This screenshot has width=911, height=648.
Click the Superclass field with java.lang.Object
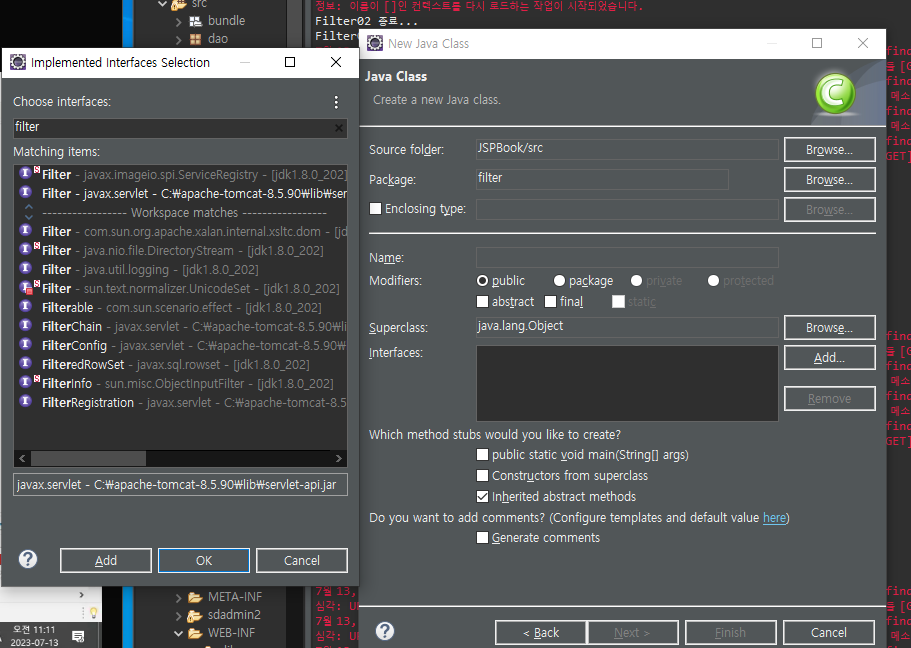coord(627,327)
